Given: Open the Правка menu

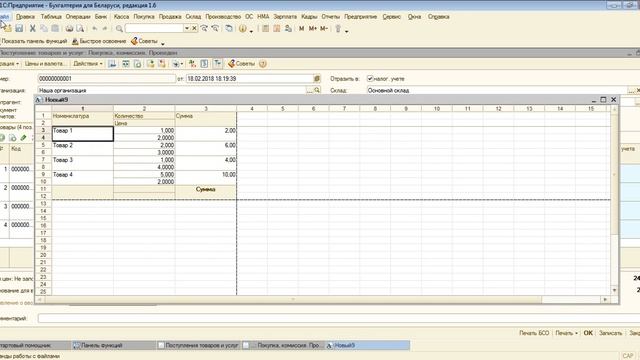Looking at the screenshot, I should tap(25, 17).
